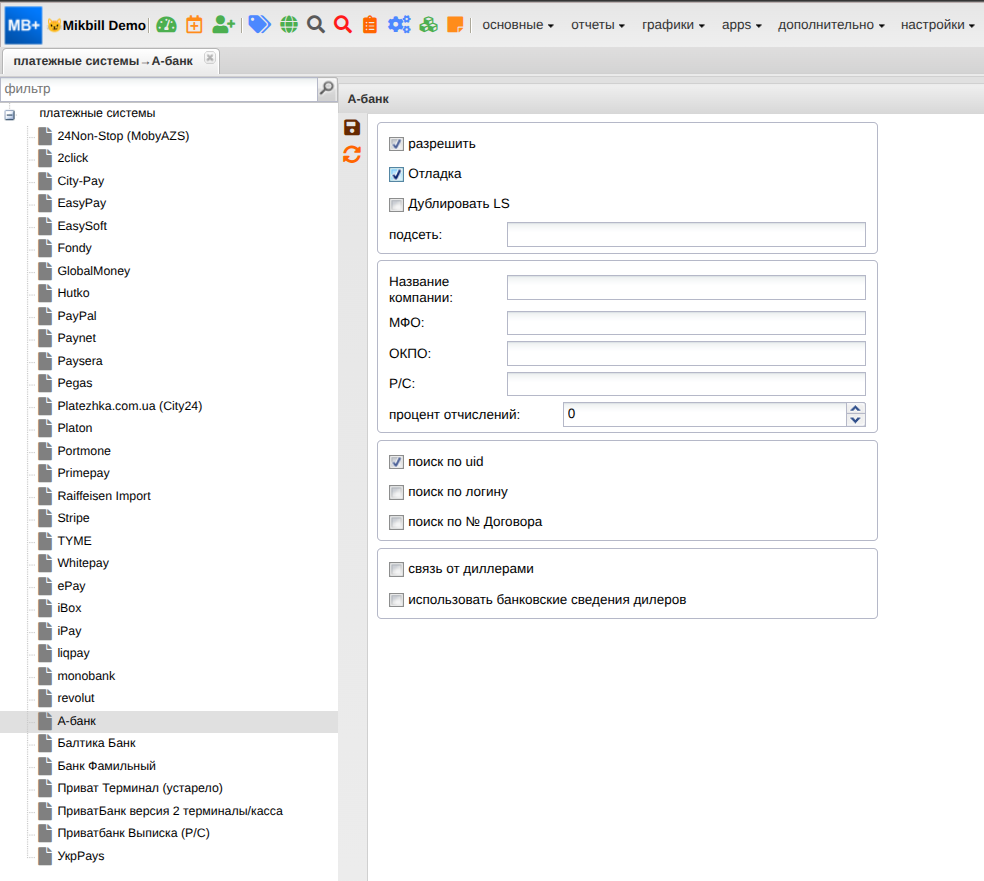Image resolution: width=984 pixels, height=881 pixels.
Task: Click the blue gears settings icon
Action: (399, 25)
